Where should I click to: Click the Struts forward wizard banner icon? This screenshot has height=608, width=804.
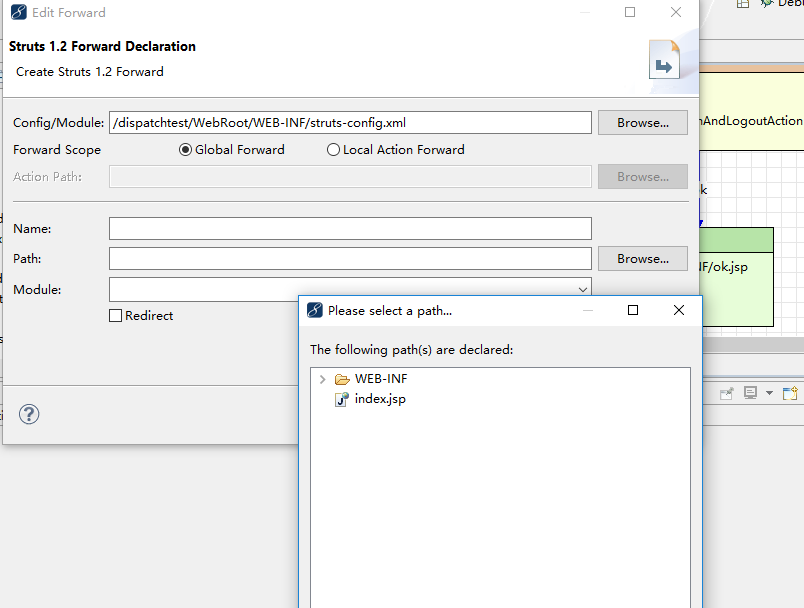click(664, 59)
